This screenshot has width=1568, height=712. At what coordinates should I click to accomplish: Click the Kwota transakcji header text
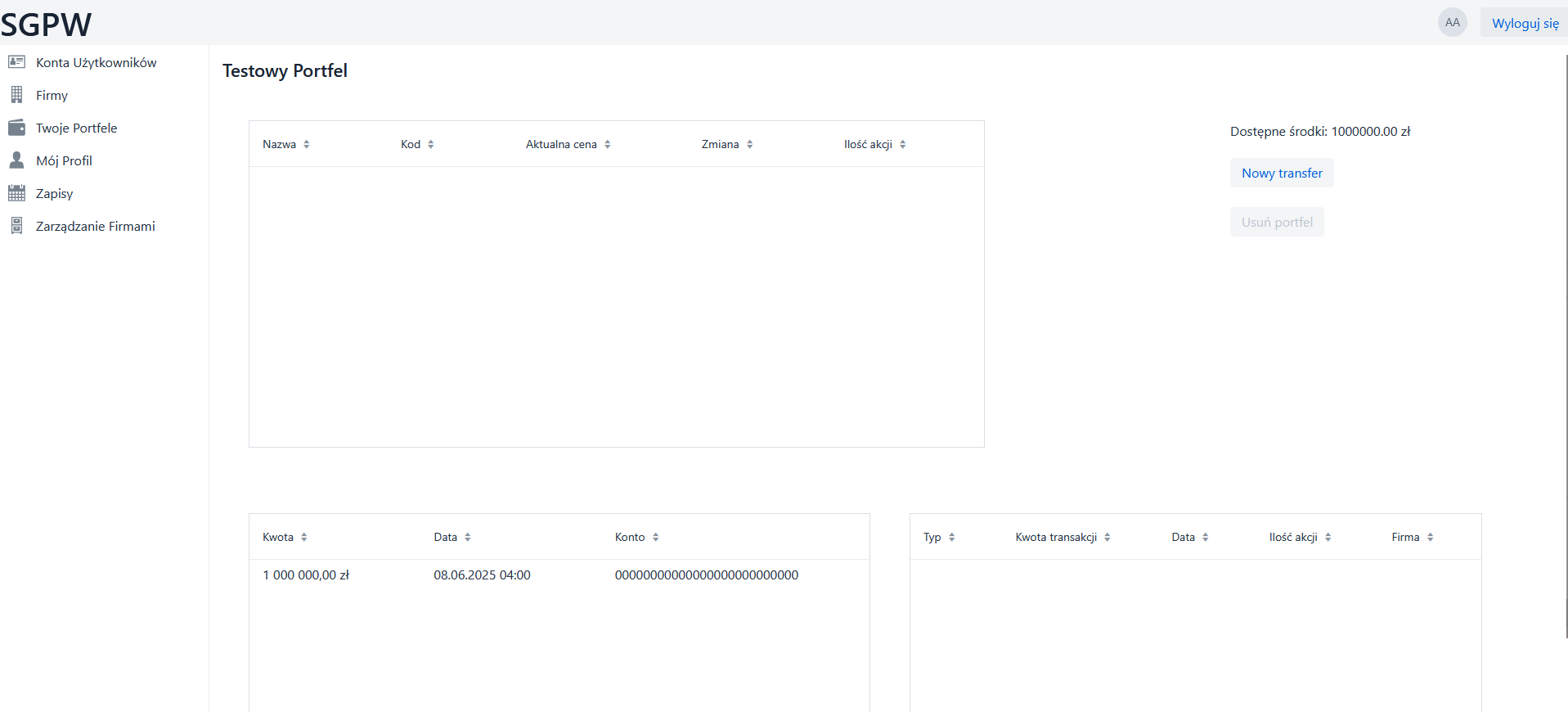coord(1056,537)
